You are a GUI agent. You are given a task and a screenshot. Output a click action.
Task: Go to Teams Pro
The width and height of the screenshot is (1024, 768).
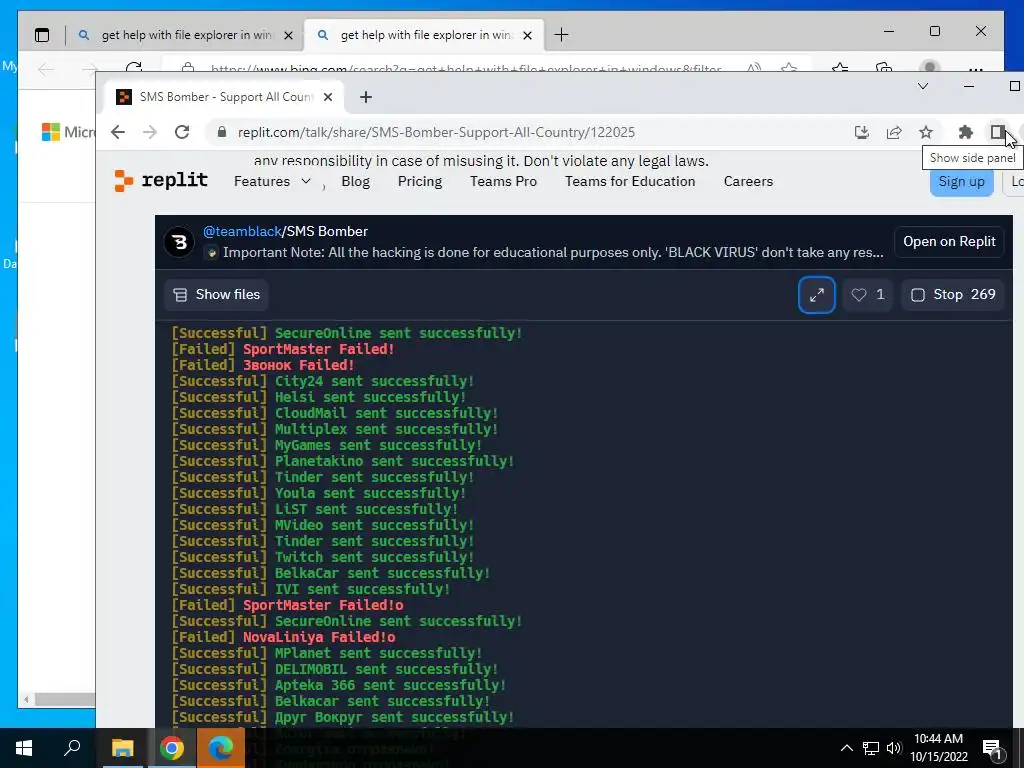[504, 182]
